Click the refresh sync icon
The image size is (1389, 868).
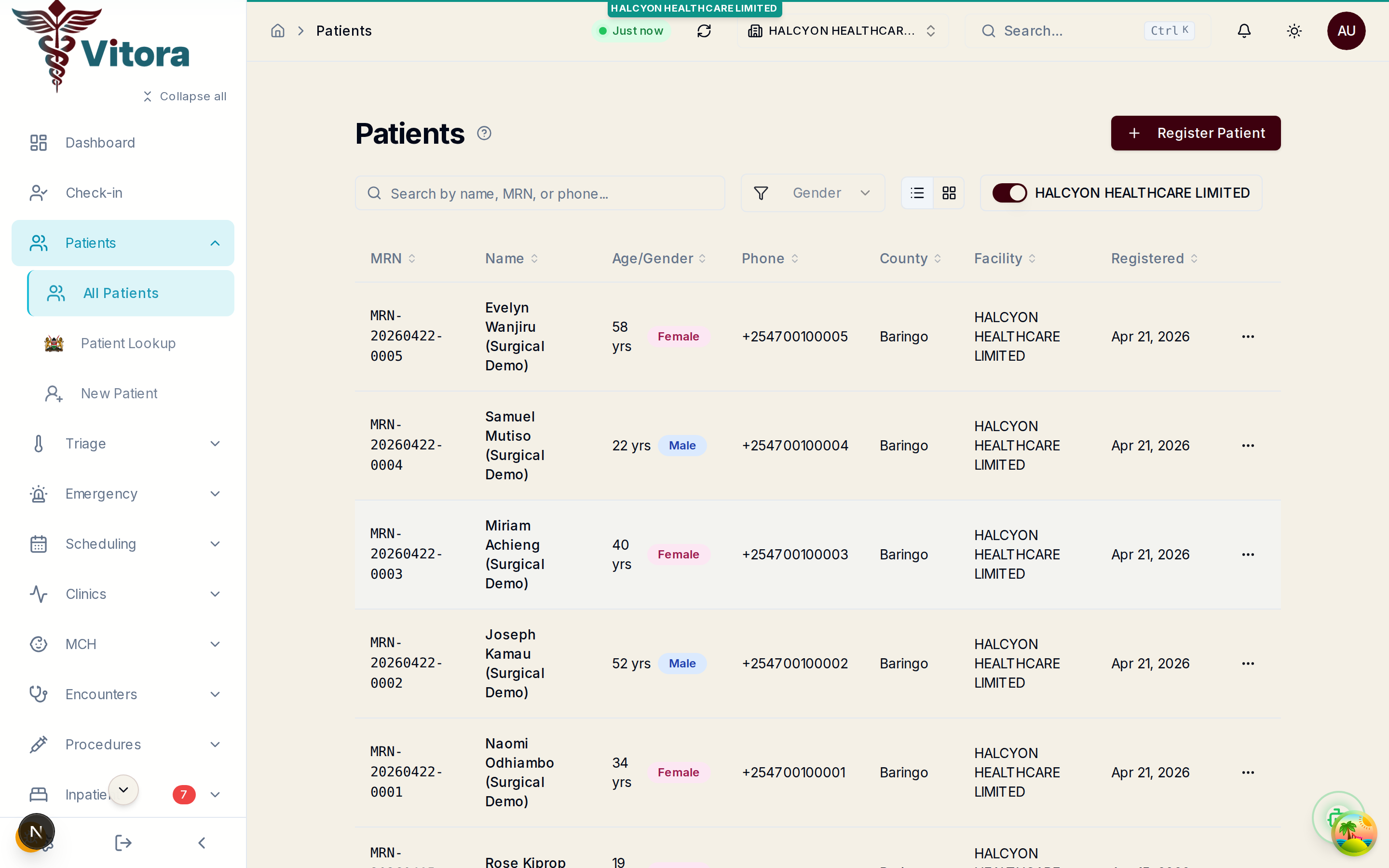[x=704, y=31]
